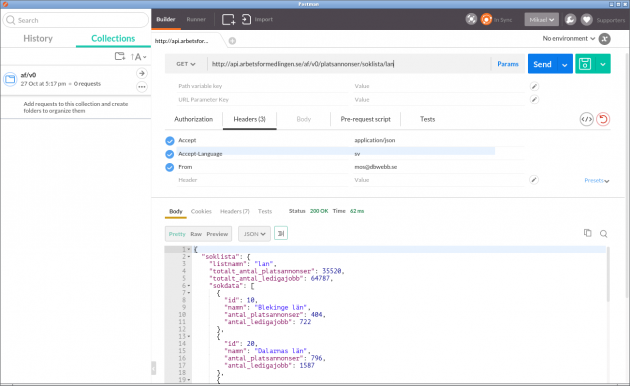
Task: Click the request URL field
Action: 349,64
